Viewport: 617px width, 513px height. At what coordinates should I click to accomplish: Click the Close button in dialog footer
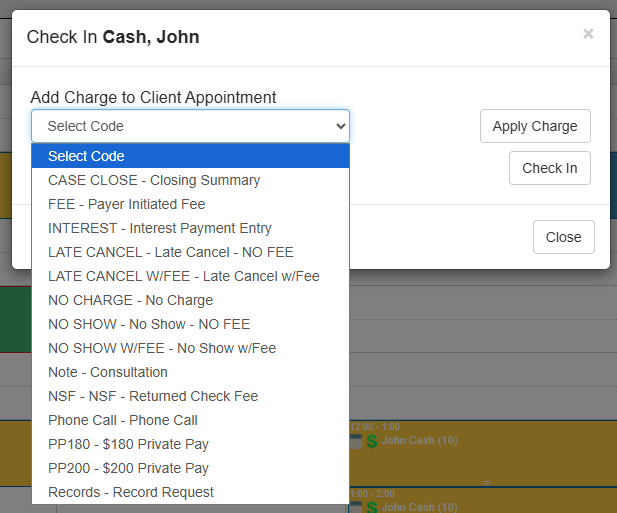(x=563, y=237)
